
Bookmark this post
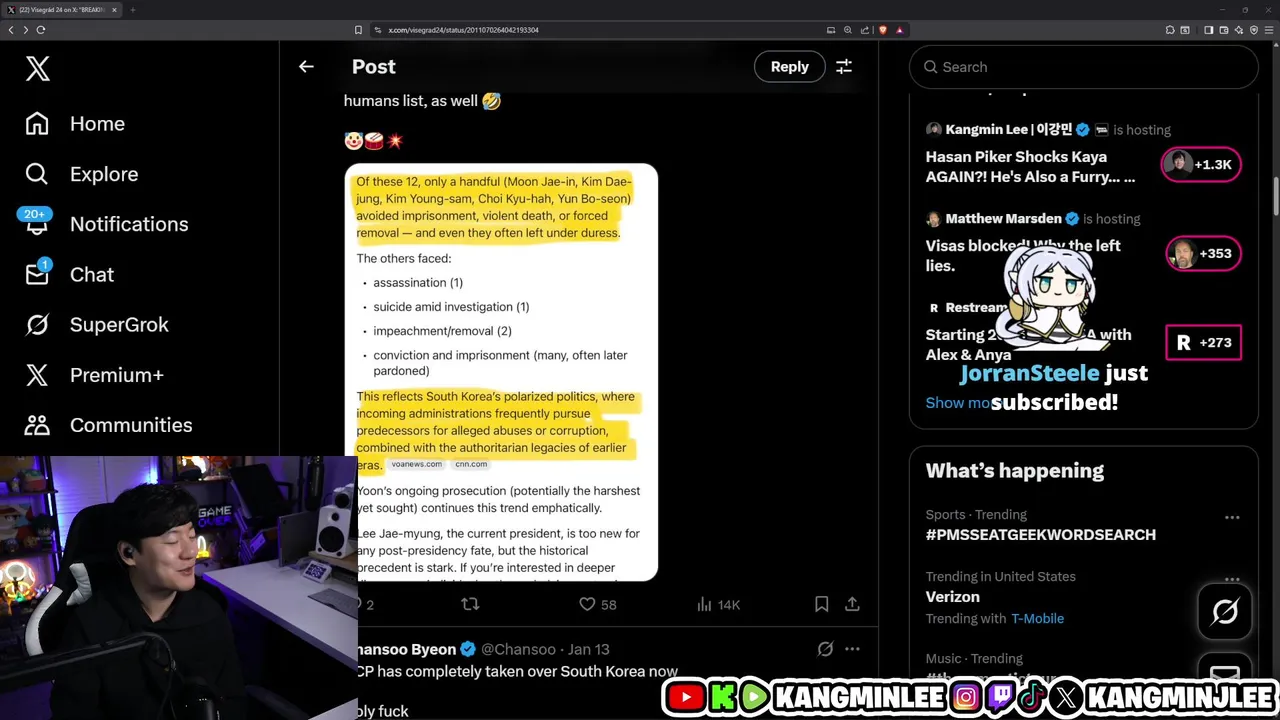[821, 604]
